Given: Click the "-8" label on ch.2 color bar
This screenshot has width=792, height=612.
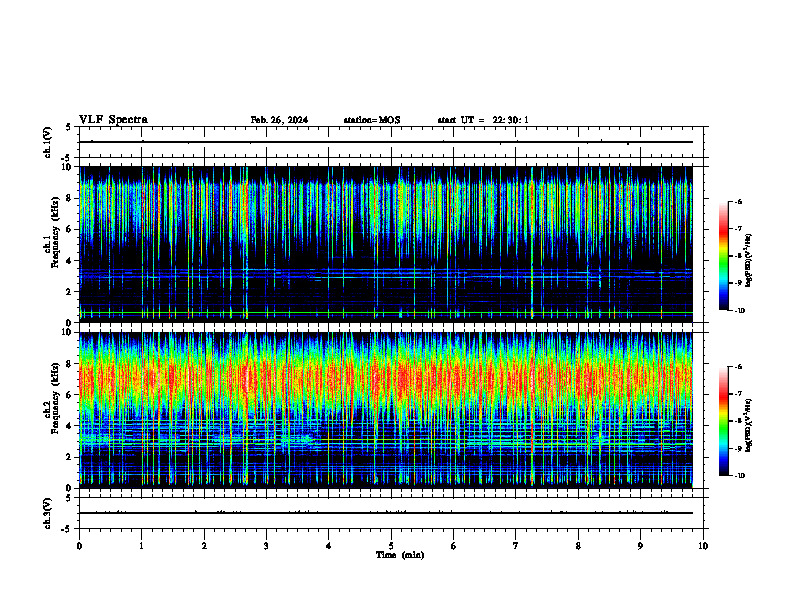Looking at the screenshot, I should (x=738, y=421).
